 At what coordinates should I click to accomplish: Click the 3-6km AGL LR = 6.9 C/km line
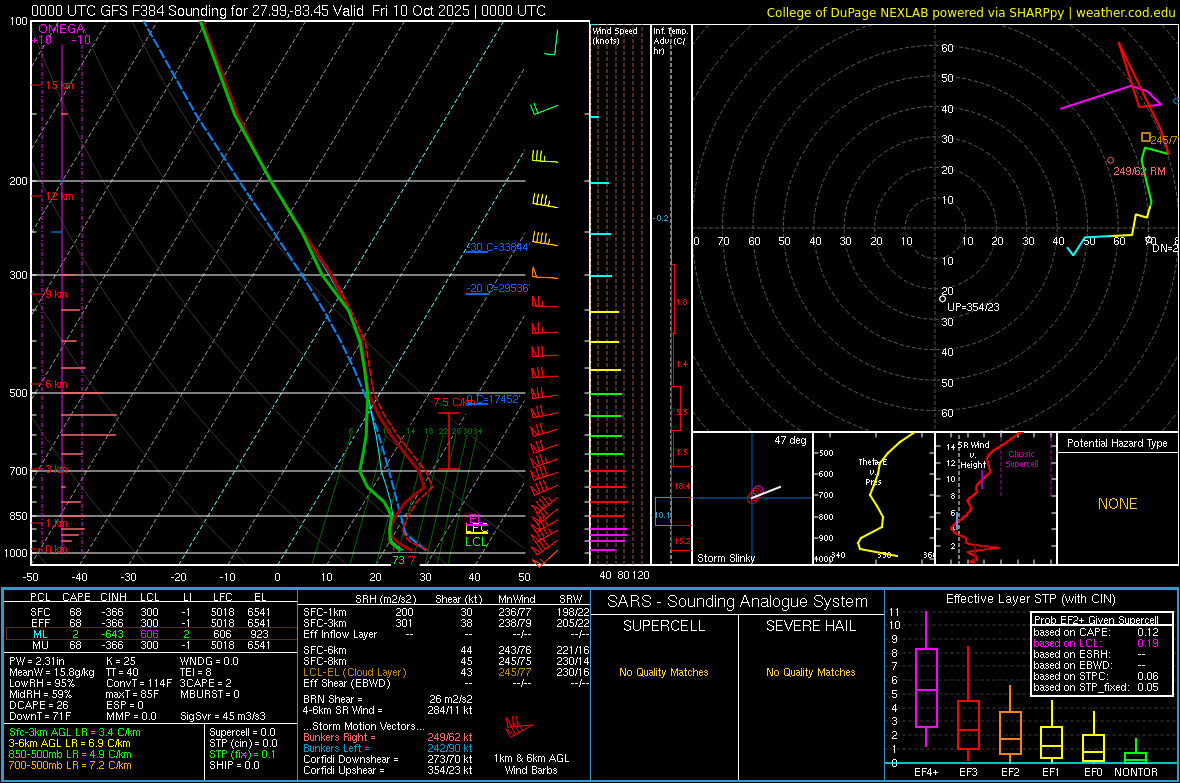coord(71,743)
